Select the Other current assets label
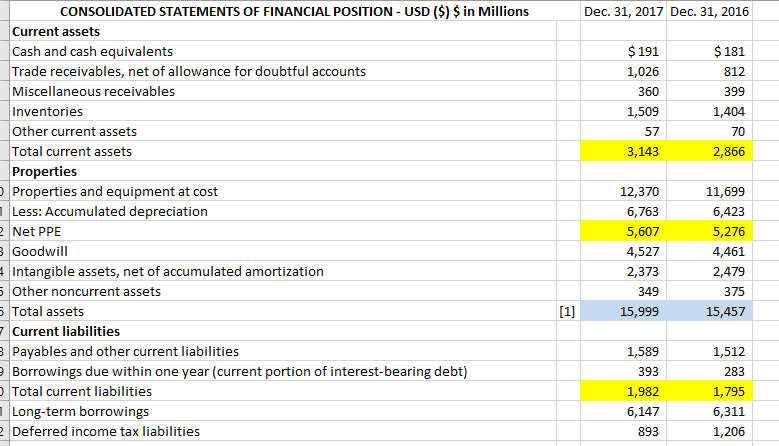Image resolution: width=779 pixels, height=446 pixels. click(75, 131)
